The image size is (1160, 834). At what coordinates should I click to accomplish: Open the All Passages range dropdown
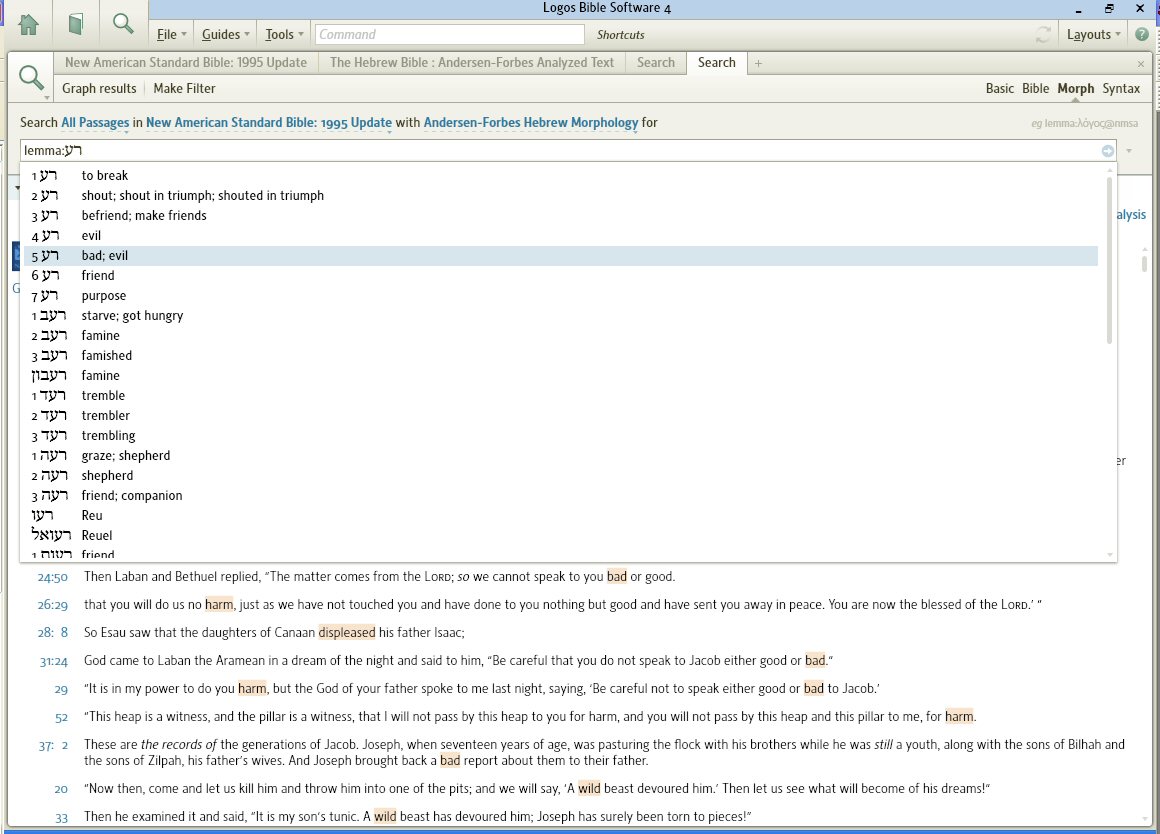[95, 123]
